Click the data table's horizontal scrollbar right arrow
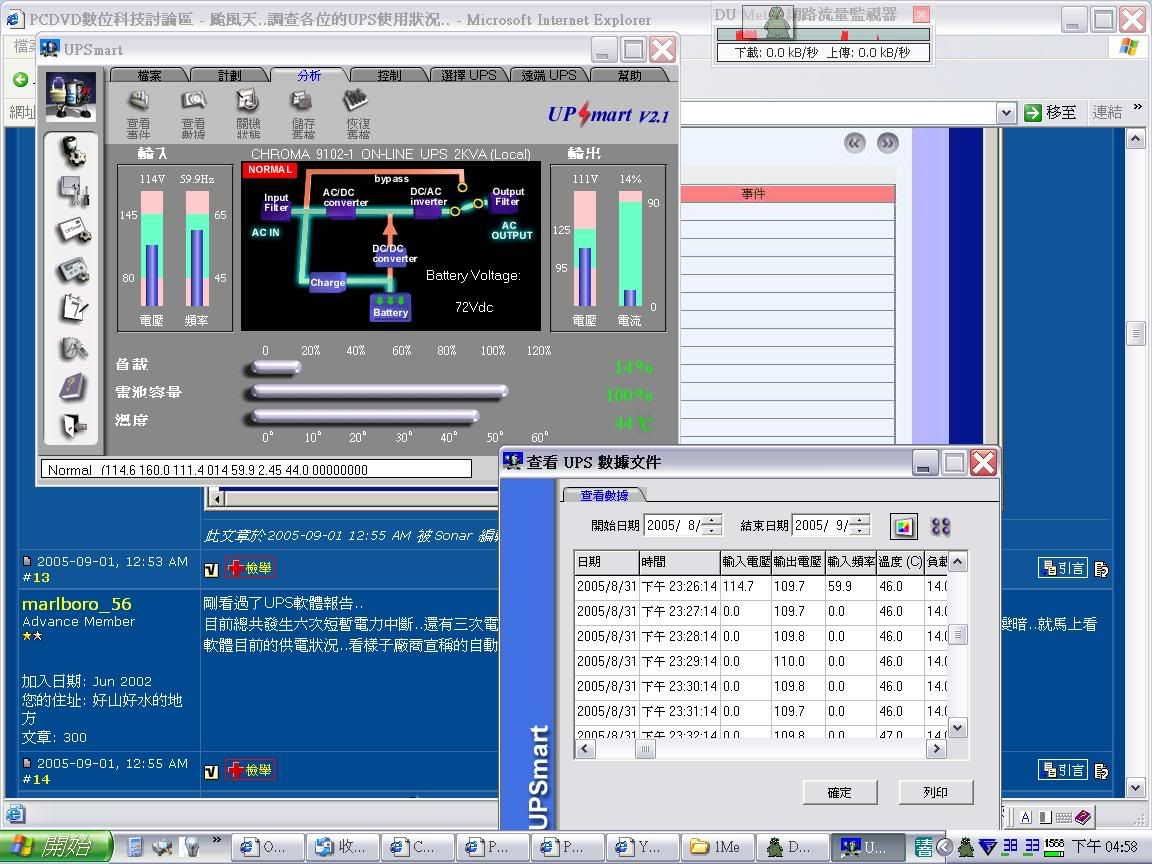 click(936, 748)
